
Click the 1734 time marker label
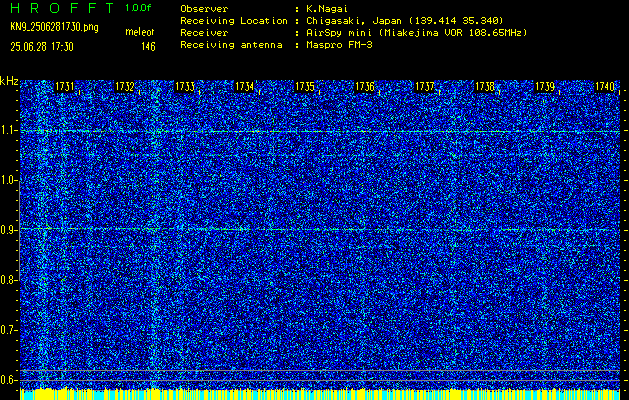click(x=244, y=87)
